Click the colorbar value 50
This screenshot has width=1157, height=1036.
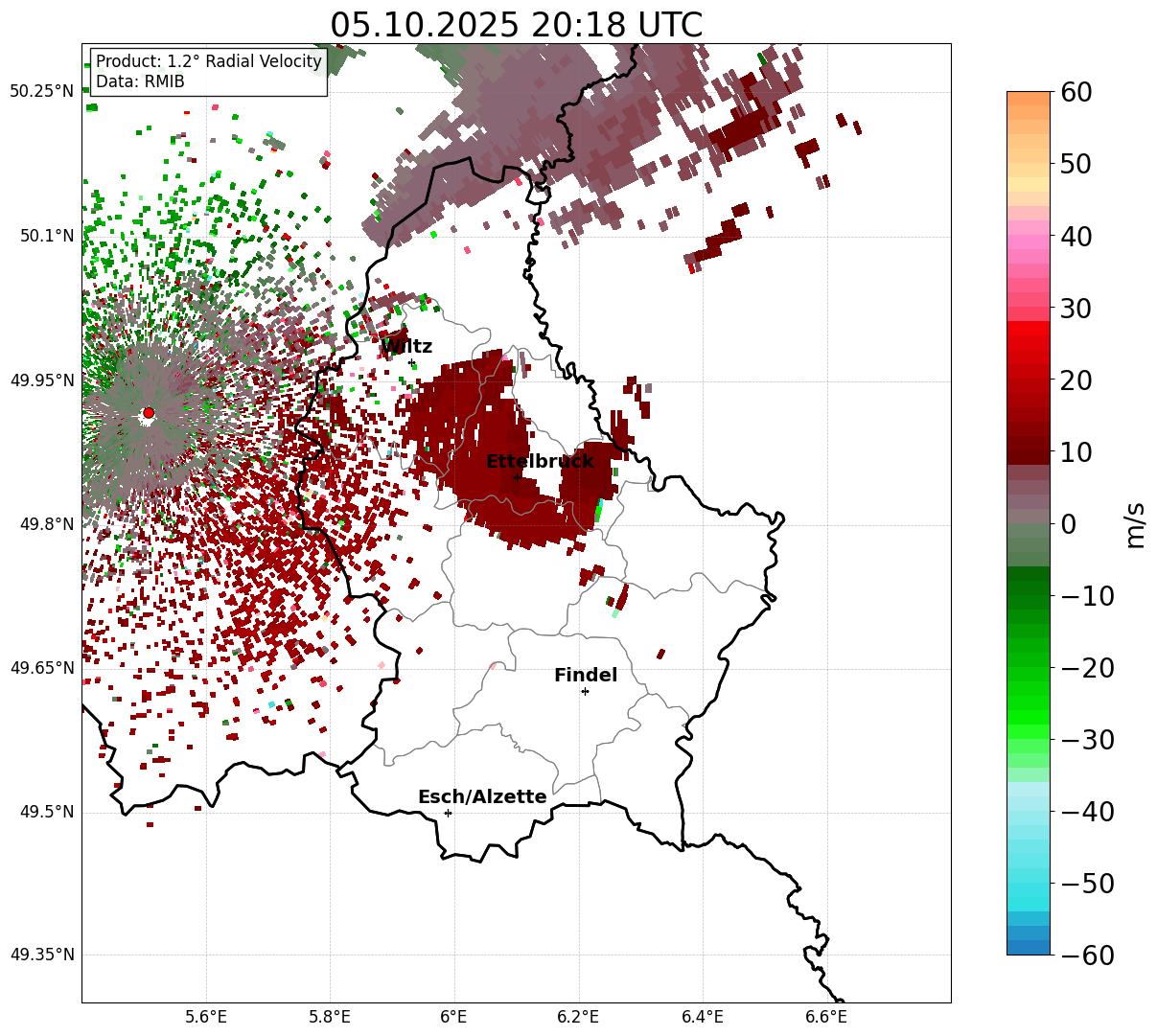click(x=1076, y=164)
